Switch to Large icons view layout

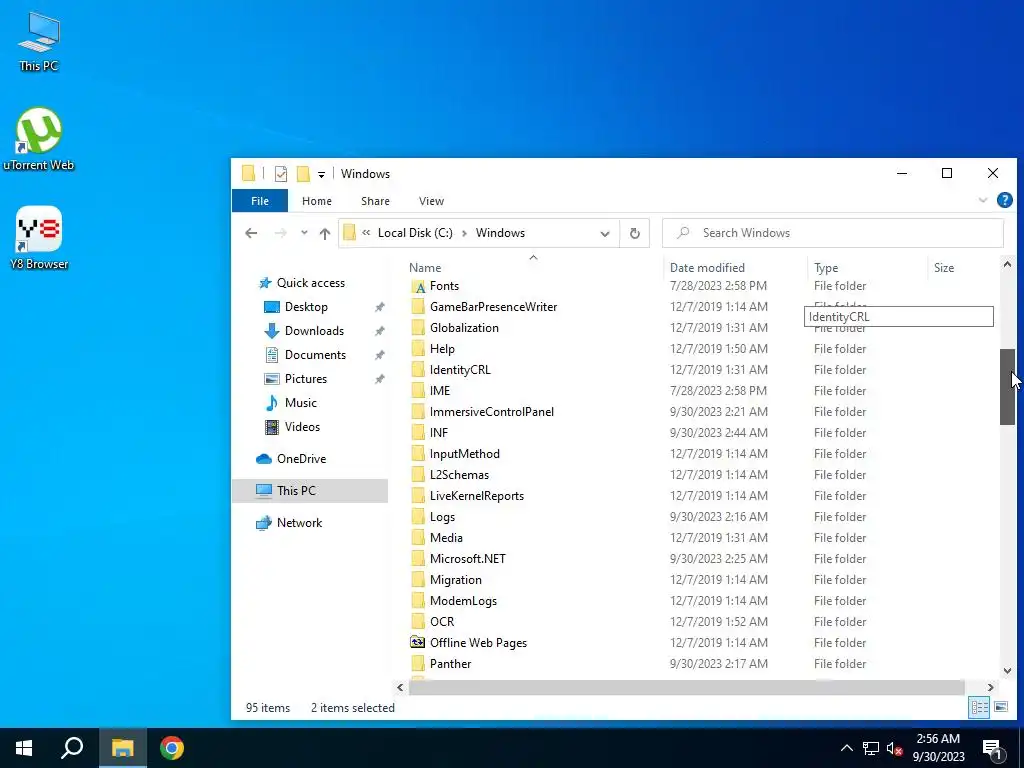[x=1000, y=708]
